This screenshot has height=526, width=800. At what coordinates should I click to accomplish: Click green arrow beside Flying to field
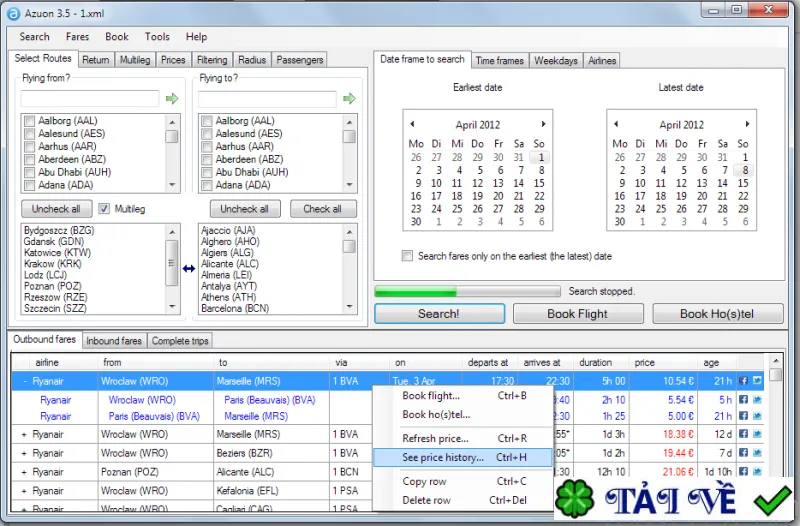pyautogui.click(x=349, y=98)
